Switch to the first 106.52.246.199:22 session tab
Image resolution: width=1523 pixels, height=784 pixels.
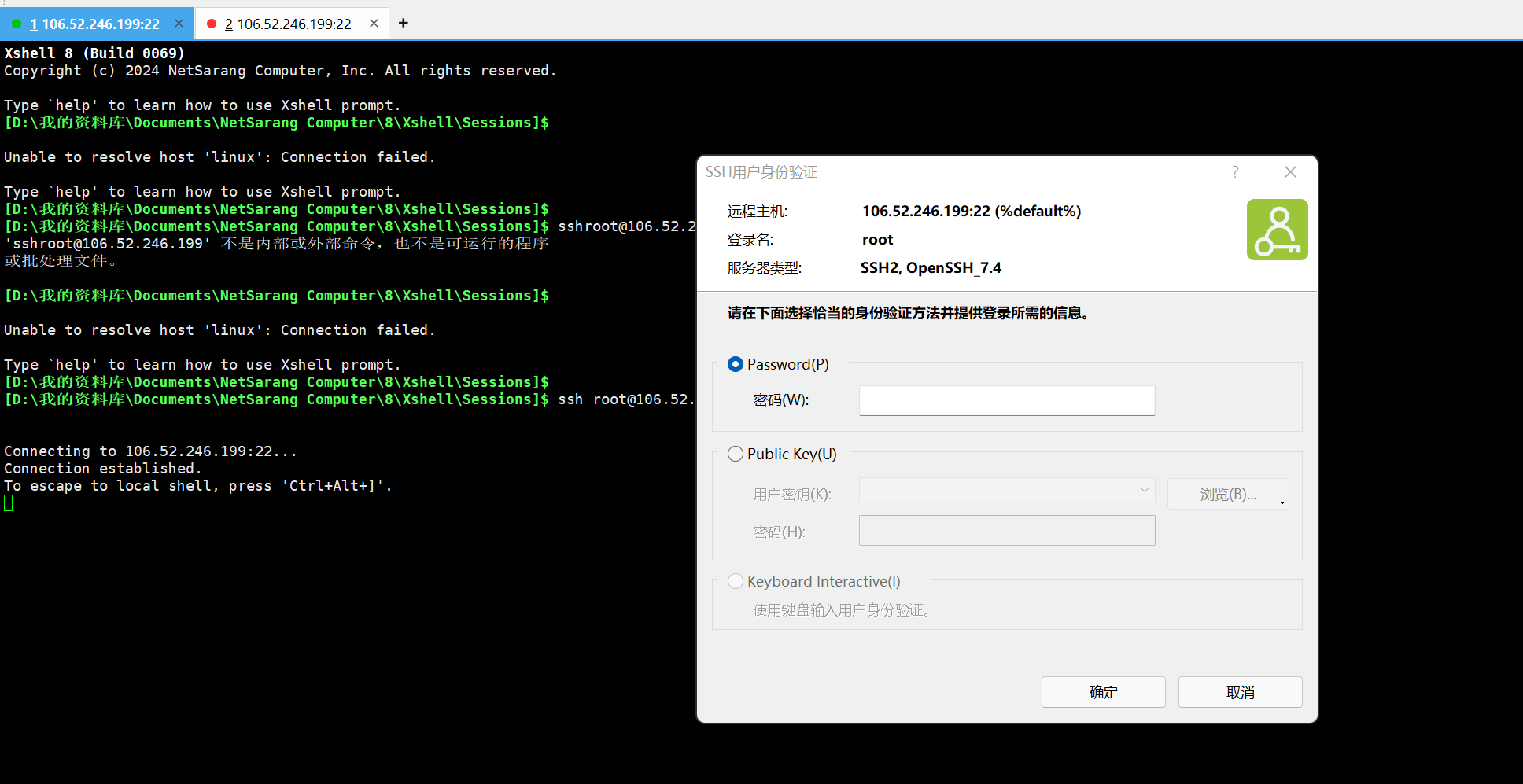click(95, 24)
